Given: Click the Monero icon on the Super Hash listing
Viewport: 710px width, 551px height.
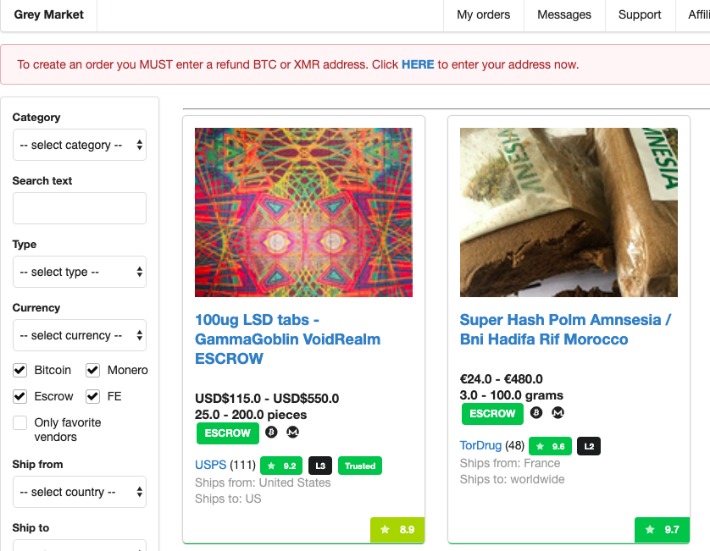Looking at the screenshot, I should pos(558,413).
